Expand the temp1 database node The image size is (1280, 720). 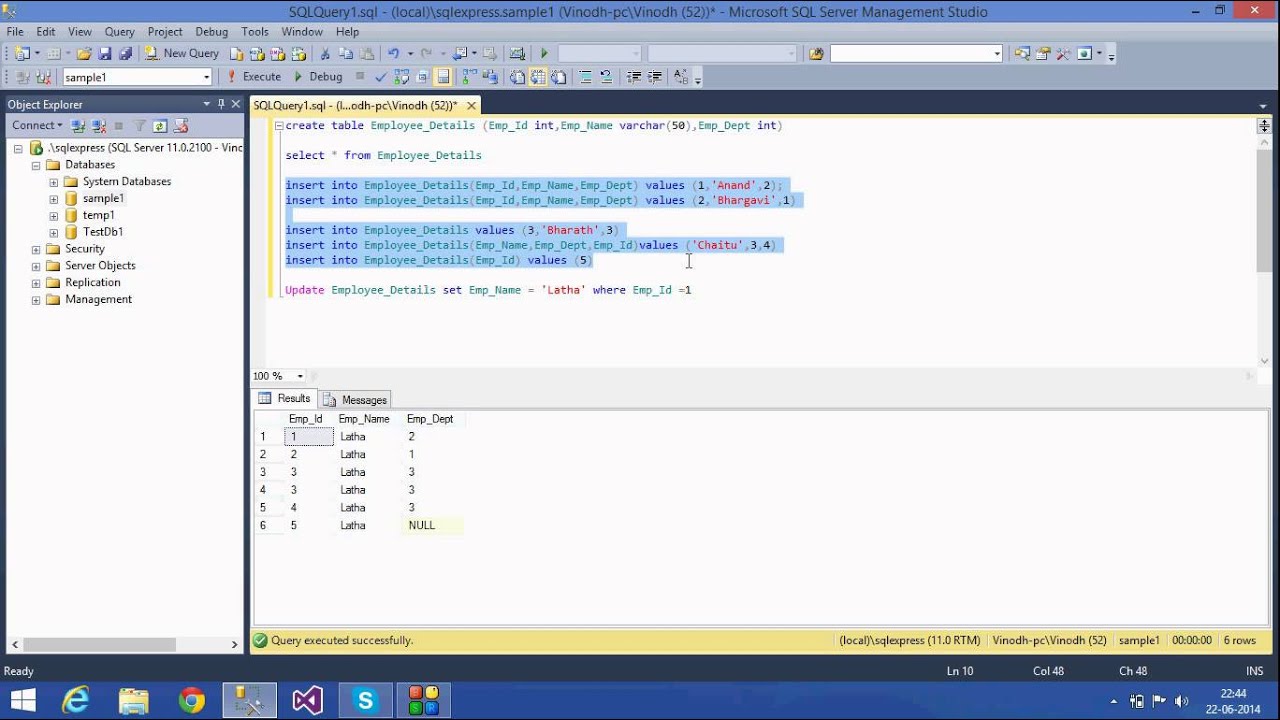(x=54, y=215)
